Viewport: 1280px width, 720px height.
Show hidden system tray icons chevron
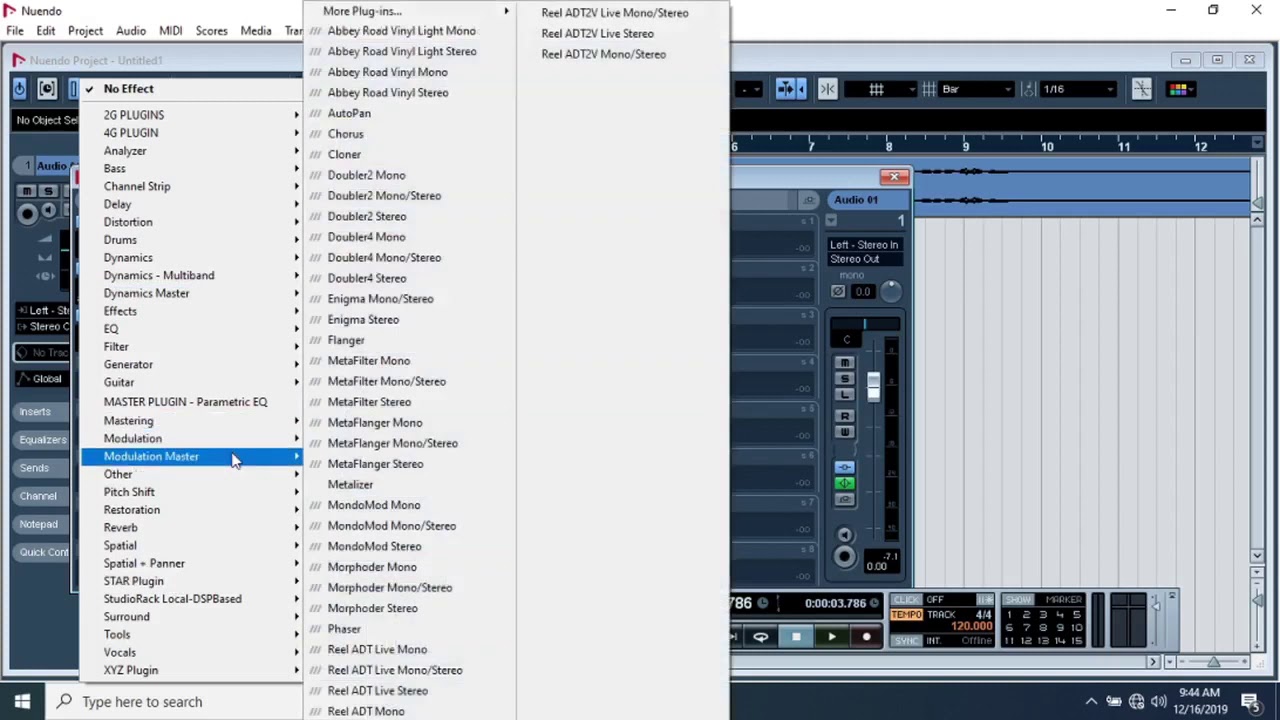(x=1091, y=701)
